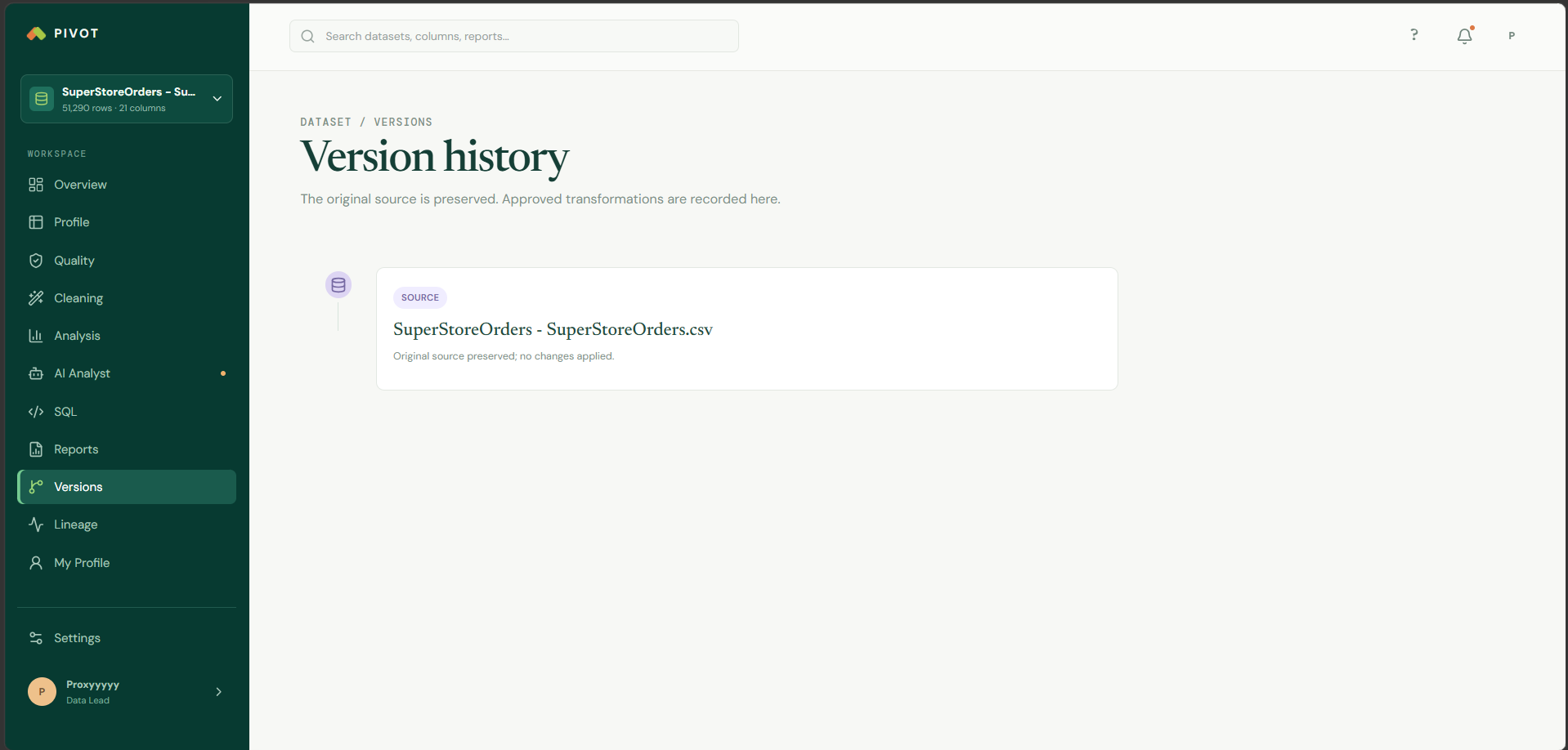1568x750 pixels.
Task: Select the SuperStoreOrders.csv source version card
Action: pyautogui.click(x=747, y=328)
